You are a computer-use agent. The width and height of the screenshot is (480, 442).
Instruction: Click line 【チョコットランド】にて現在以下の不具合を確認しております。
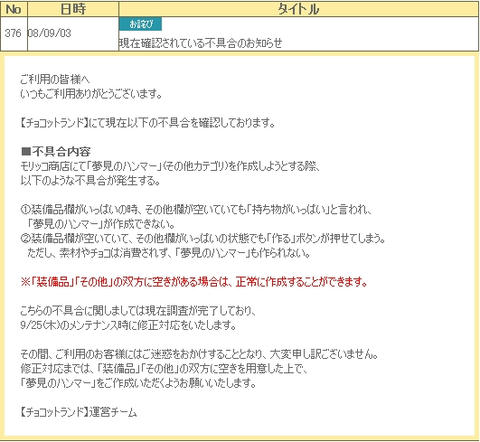(148, 123)
